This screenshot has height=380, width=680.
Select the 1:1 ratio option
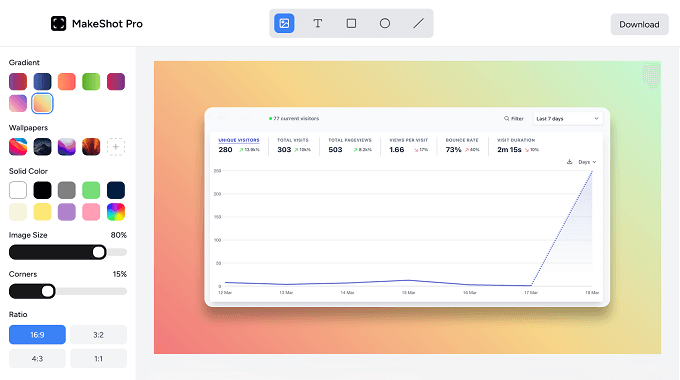click(x=98, y=359)
